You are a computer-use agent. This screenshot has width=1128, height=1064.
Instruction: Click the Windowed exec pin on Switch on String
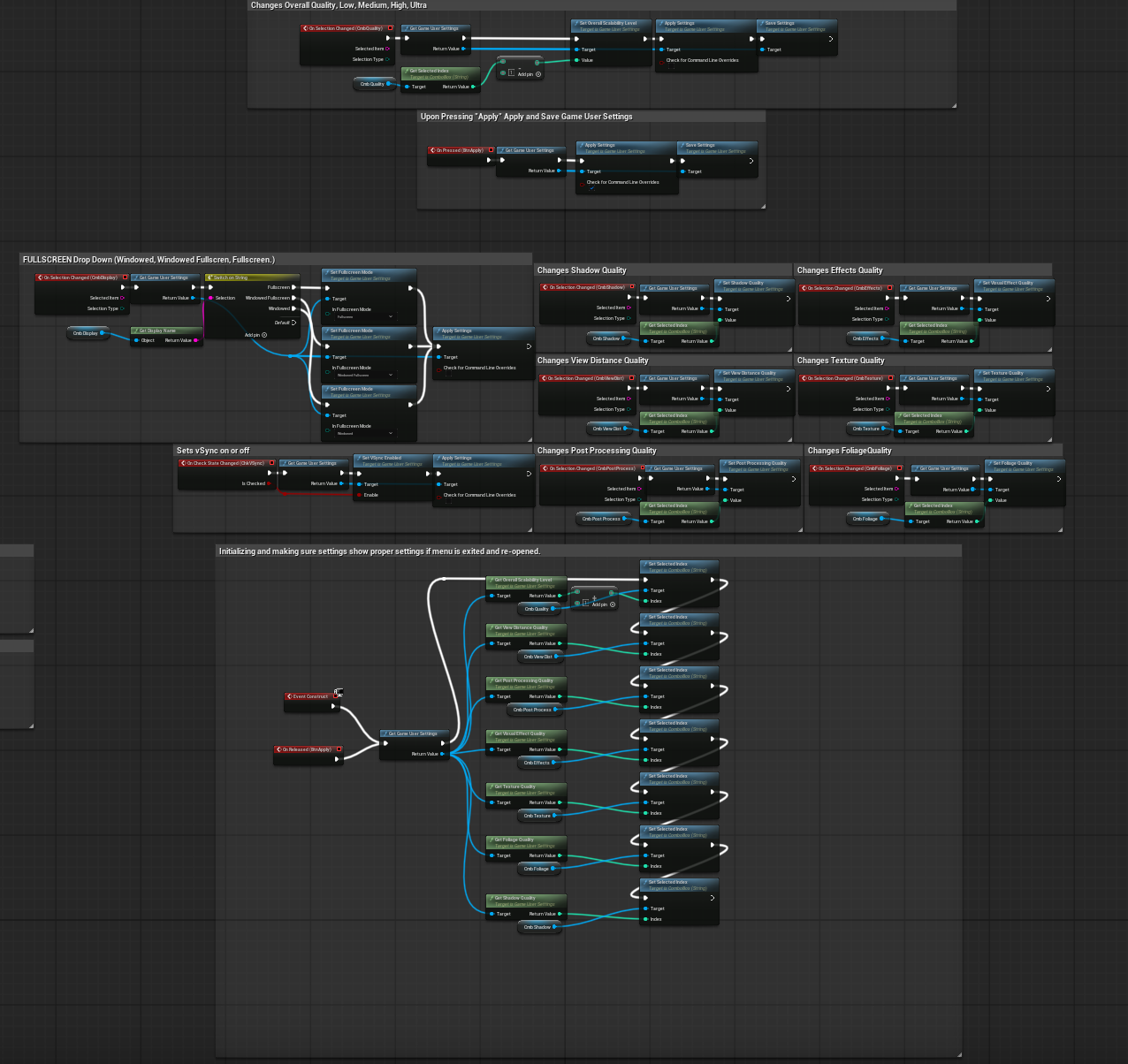(295, 308)
